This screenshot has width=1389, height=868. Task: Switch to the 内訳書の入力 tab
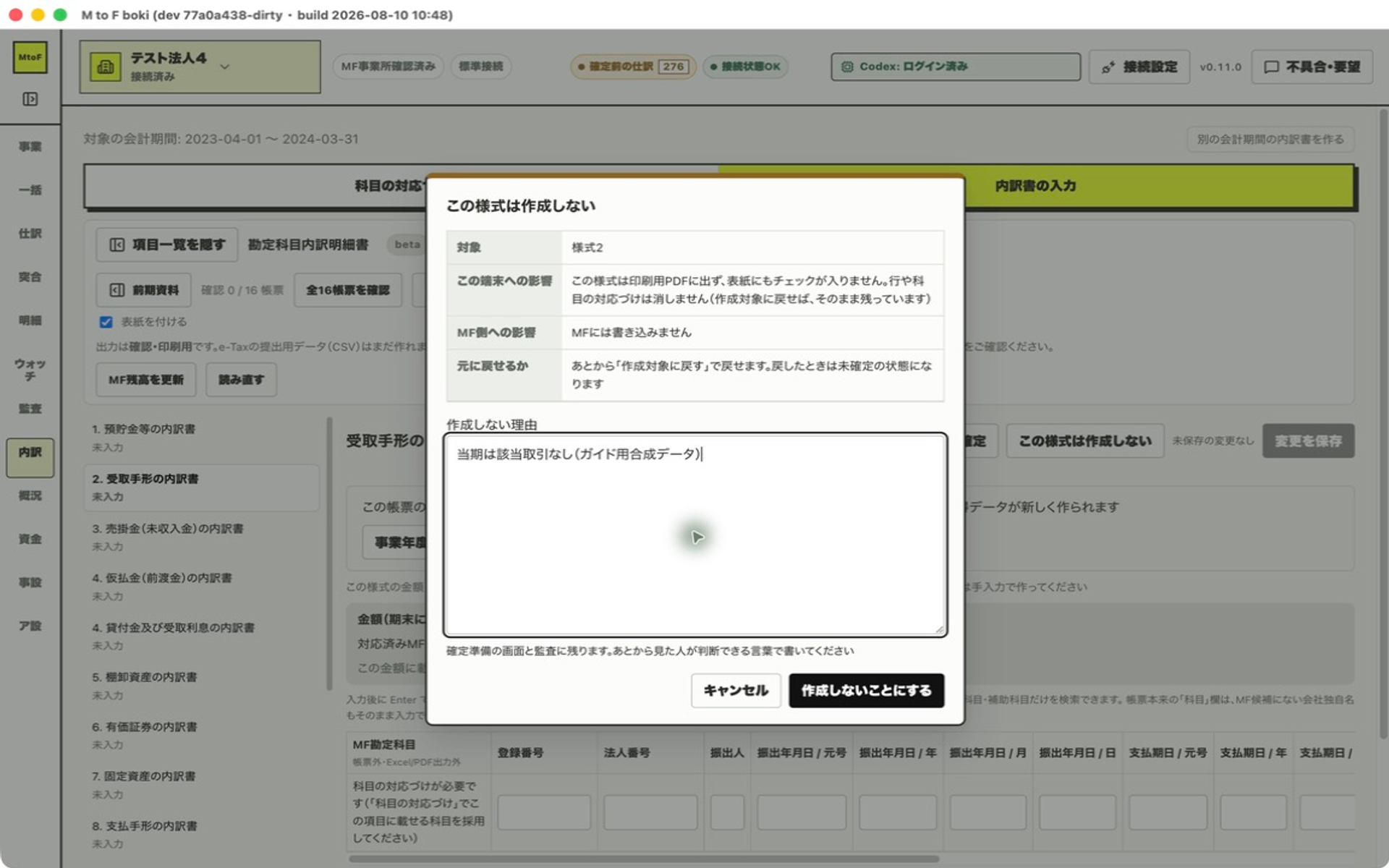pos(1035,186)
